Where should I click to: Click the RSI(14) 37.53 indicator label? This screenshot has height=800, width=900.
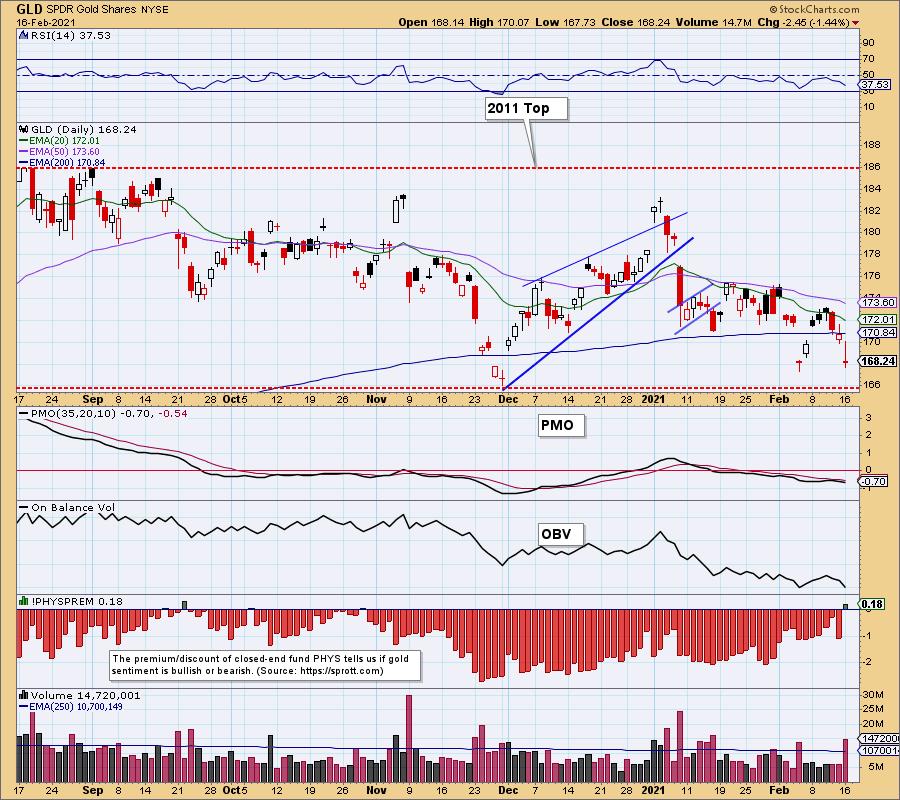71,35
